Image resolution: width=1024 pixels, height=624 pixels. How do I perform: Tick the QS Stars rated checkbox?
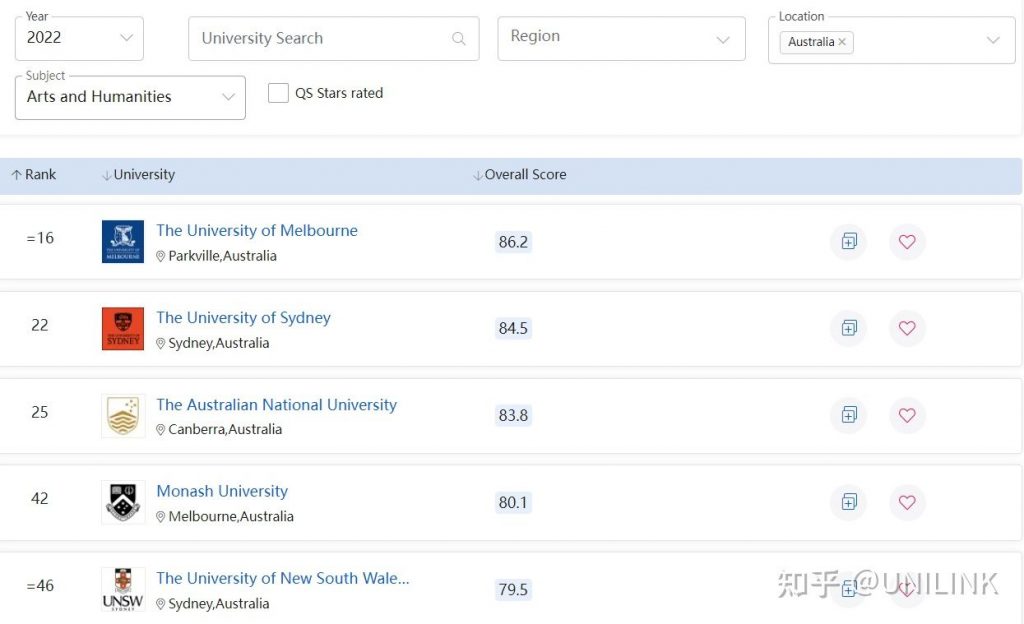(278, 93)
